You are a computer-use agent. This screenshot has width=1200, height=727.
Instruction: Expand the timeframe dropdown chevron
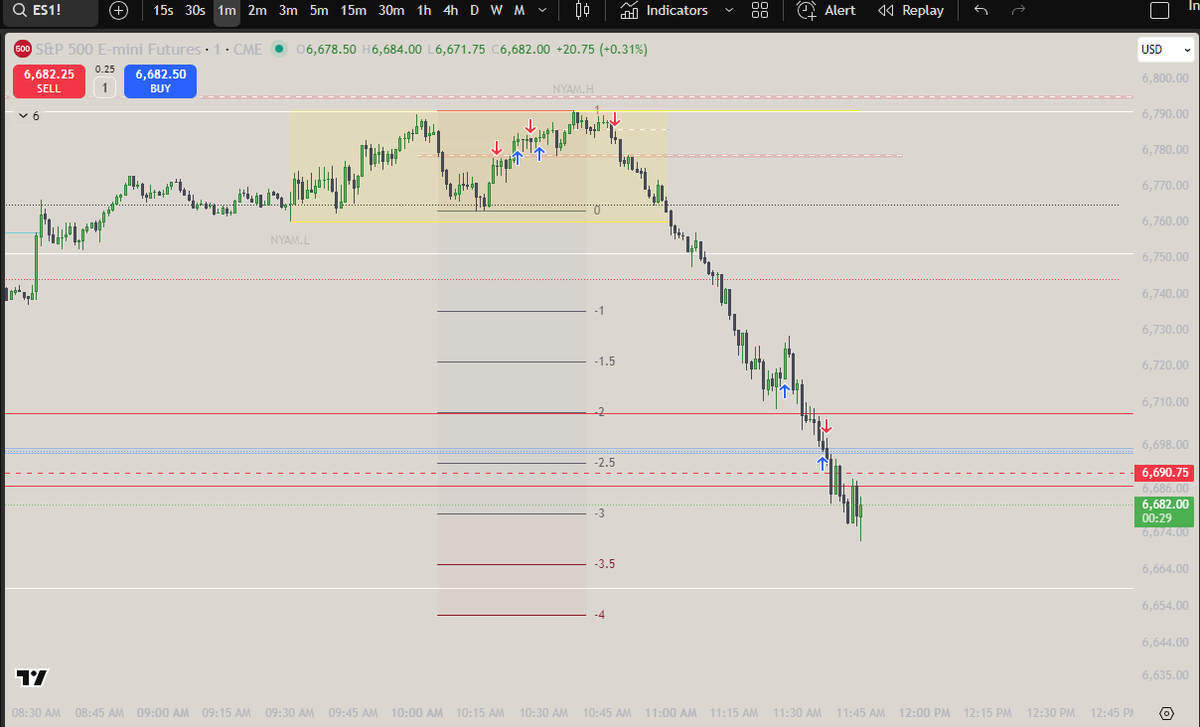coord(542,11)
